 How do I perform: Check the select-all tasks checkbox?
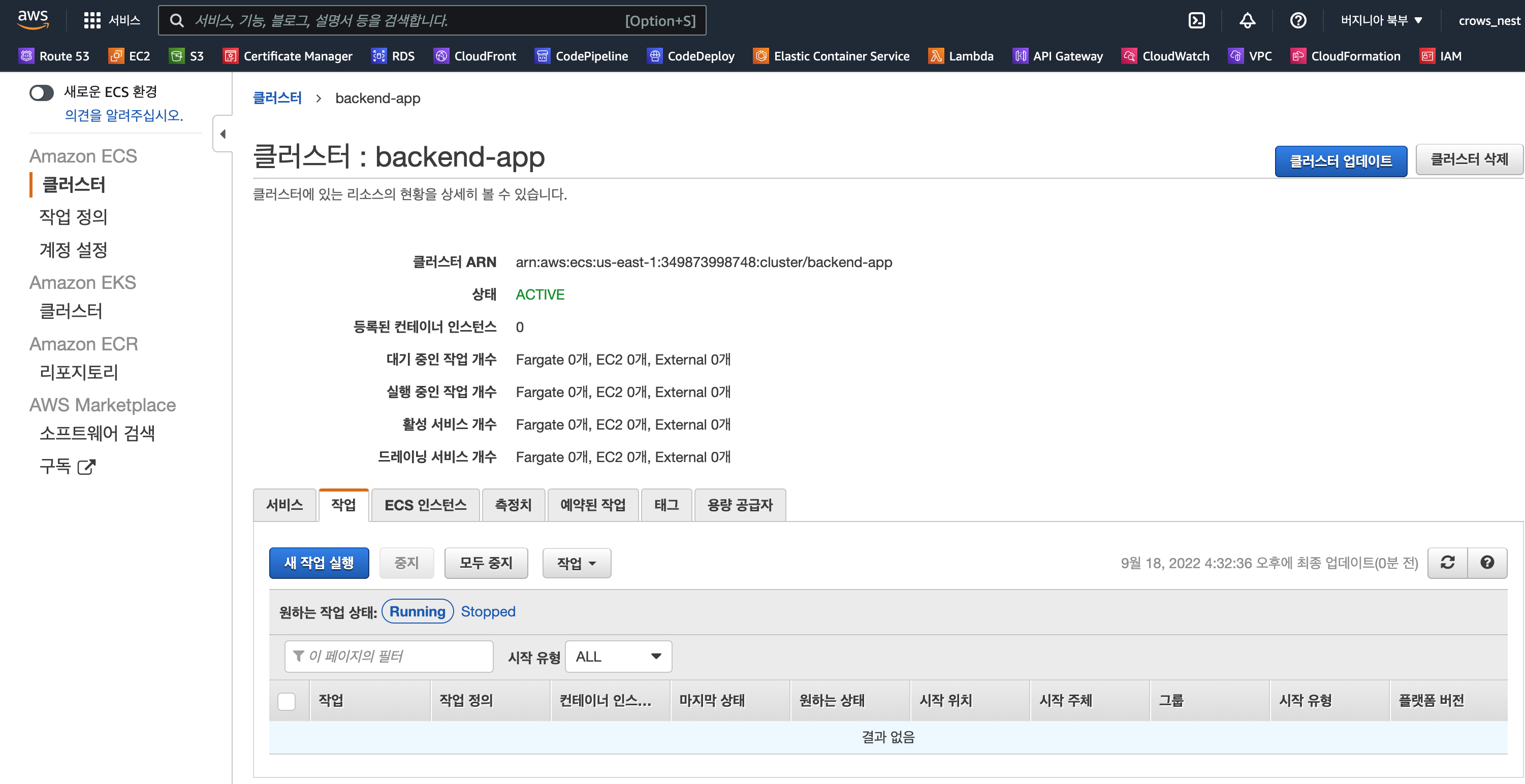coord(287,701)
